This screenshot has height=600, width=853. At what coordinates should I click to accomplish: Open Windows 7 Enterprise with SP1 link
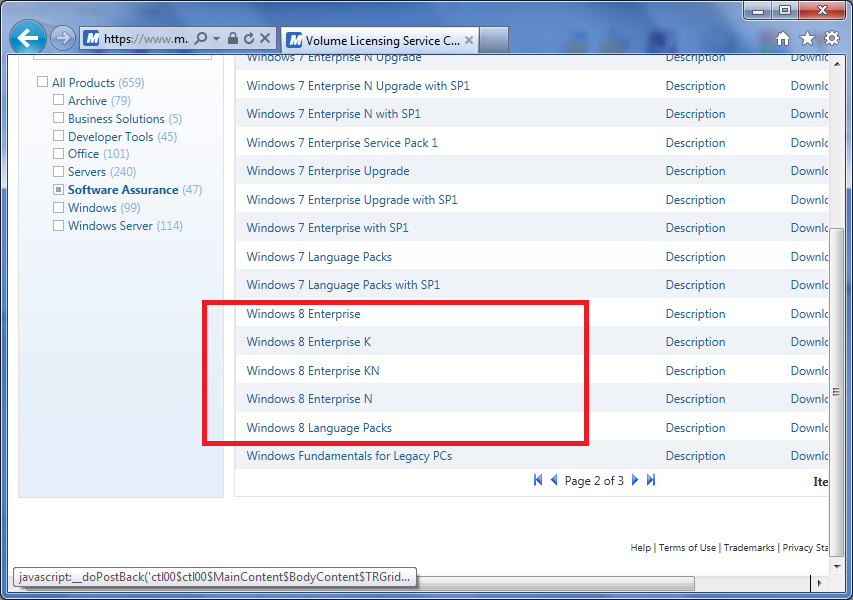327,228
